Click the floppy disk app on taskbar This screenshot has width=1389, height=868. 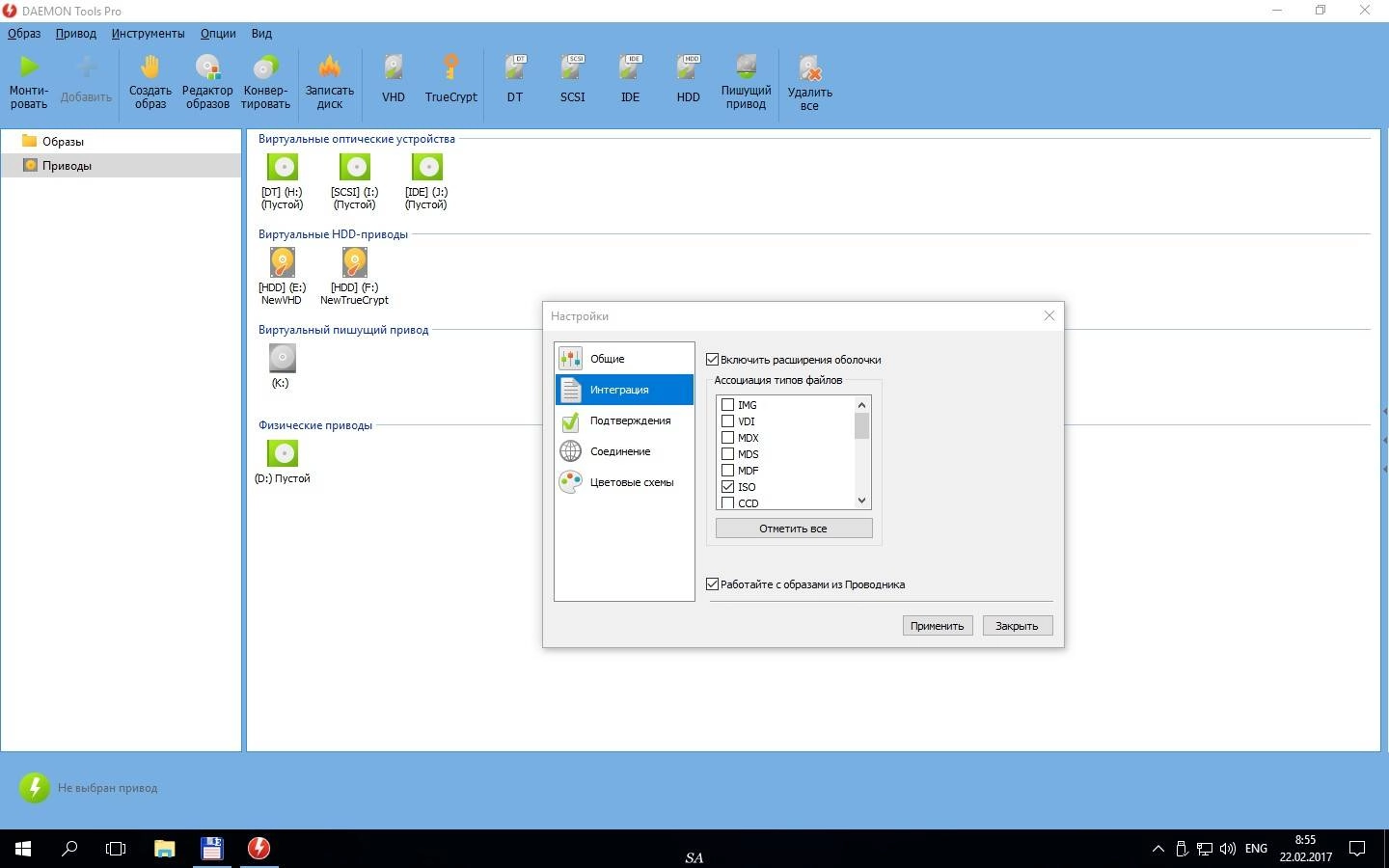pos(211,849)
